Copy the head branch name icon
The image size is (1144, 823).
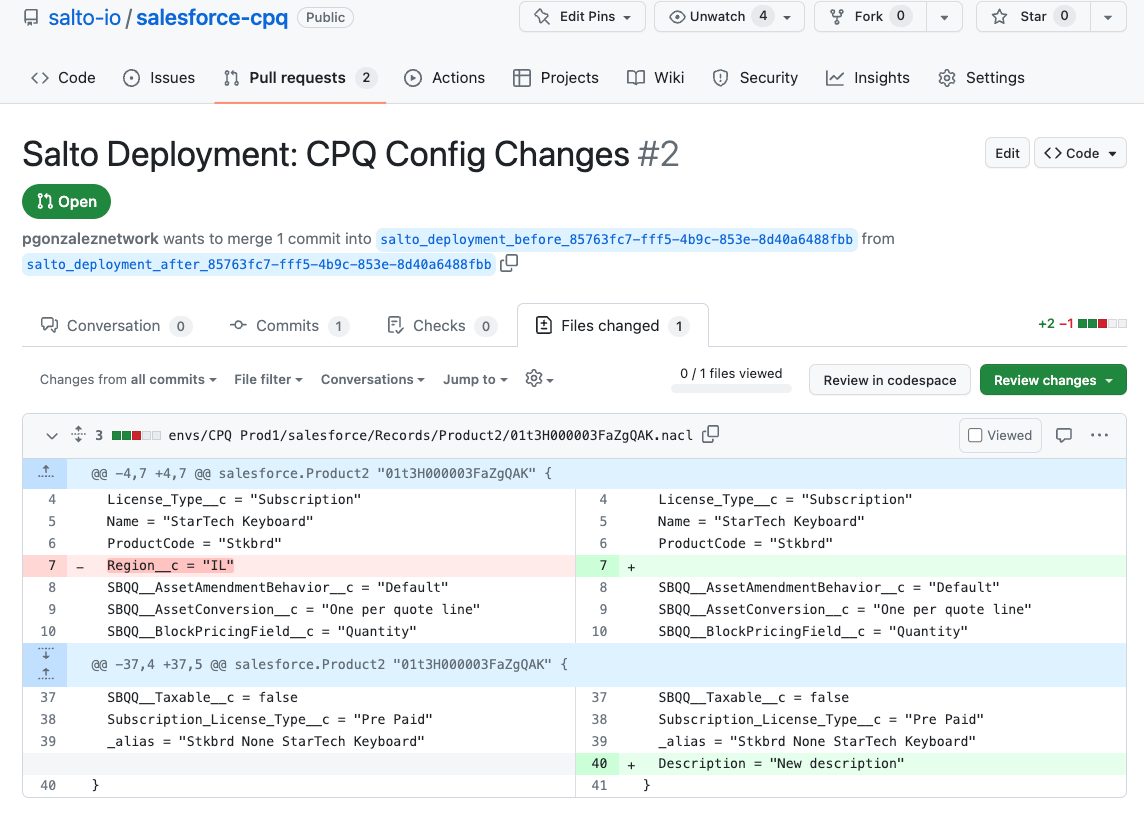click(509, 263)
